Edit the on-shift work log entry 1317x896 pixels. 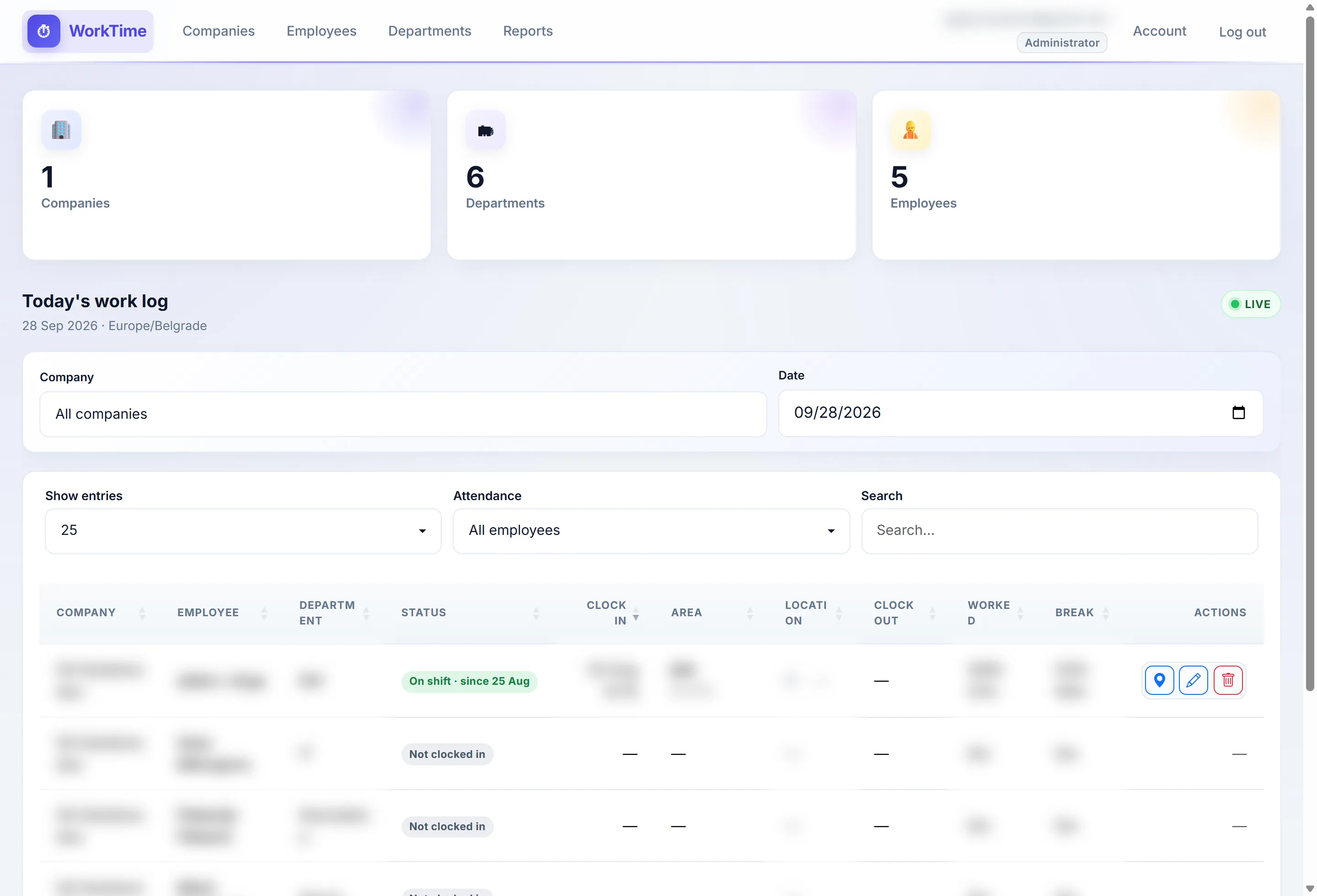pyautogui.click(x=1193, y=680)
